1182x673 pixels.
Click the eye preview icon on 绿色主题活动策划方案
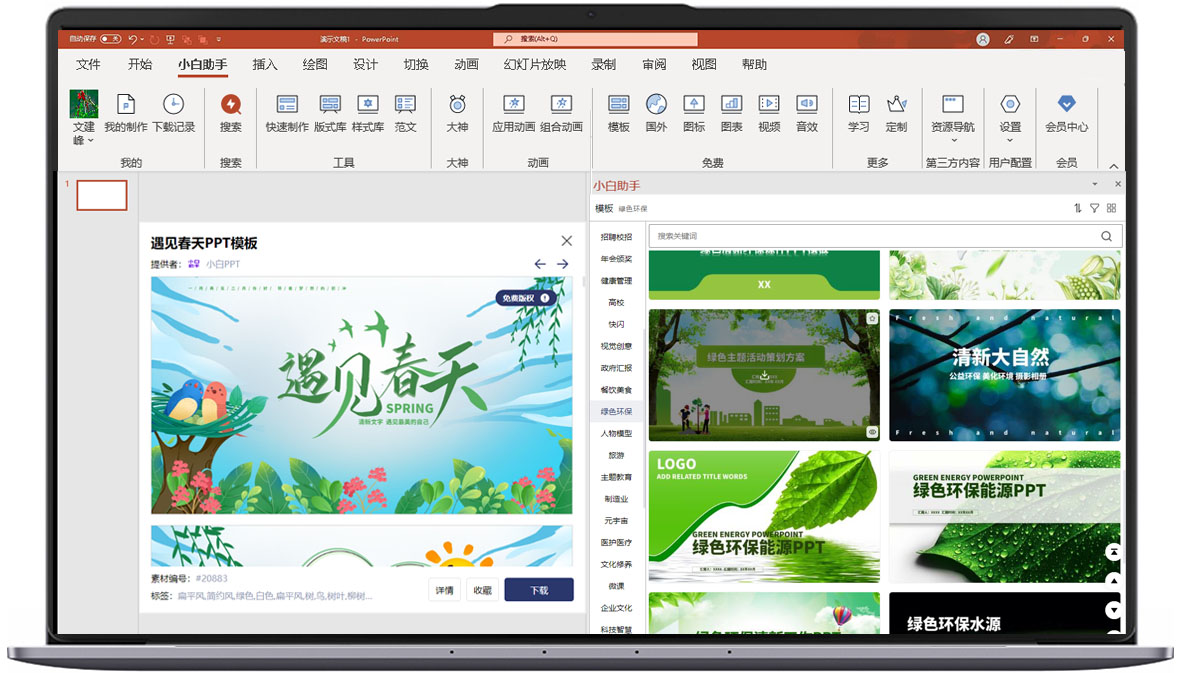click(872, 432)
